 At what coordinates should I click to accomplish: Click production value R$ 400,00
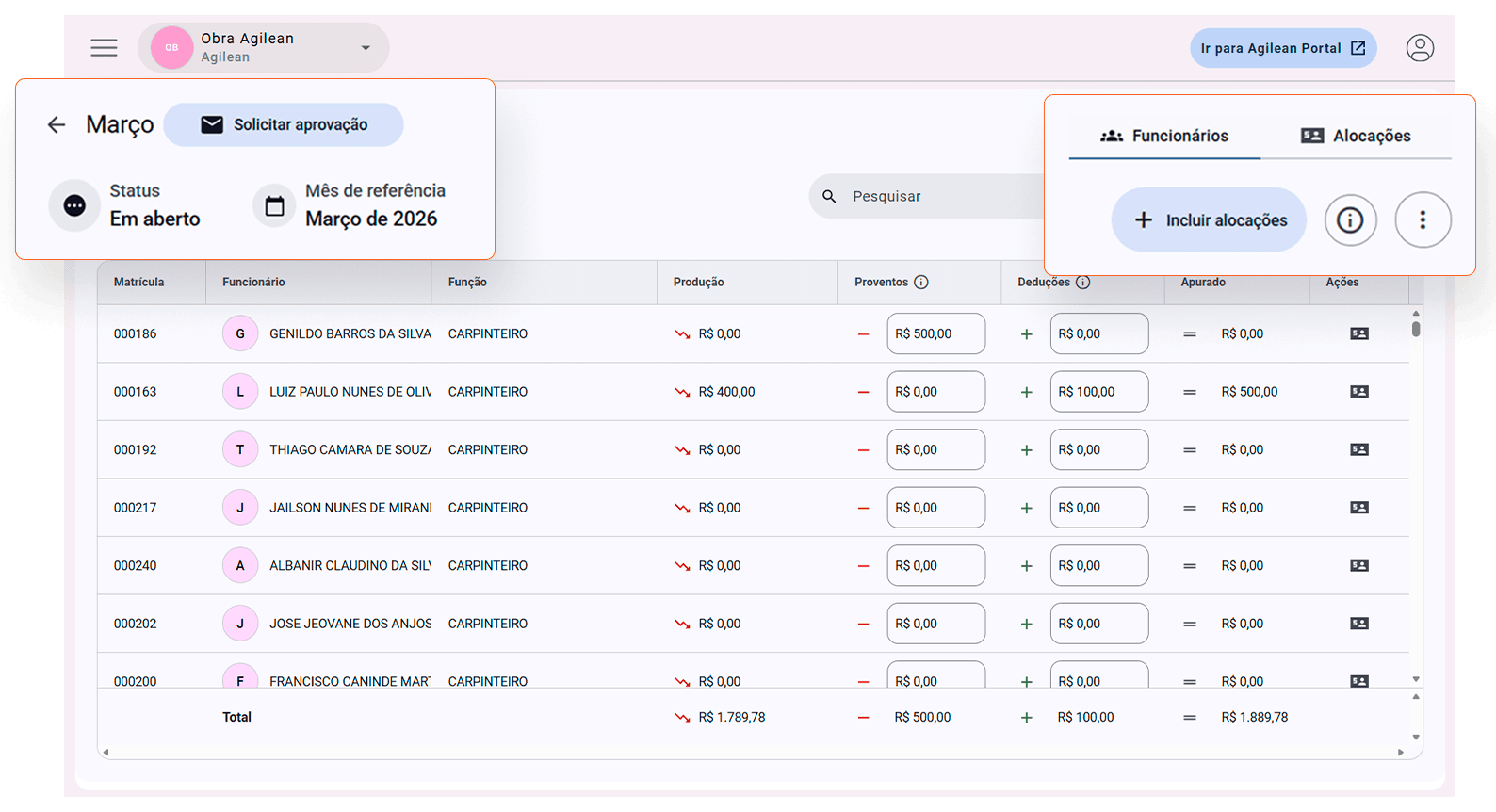click(726, 392)
